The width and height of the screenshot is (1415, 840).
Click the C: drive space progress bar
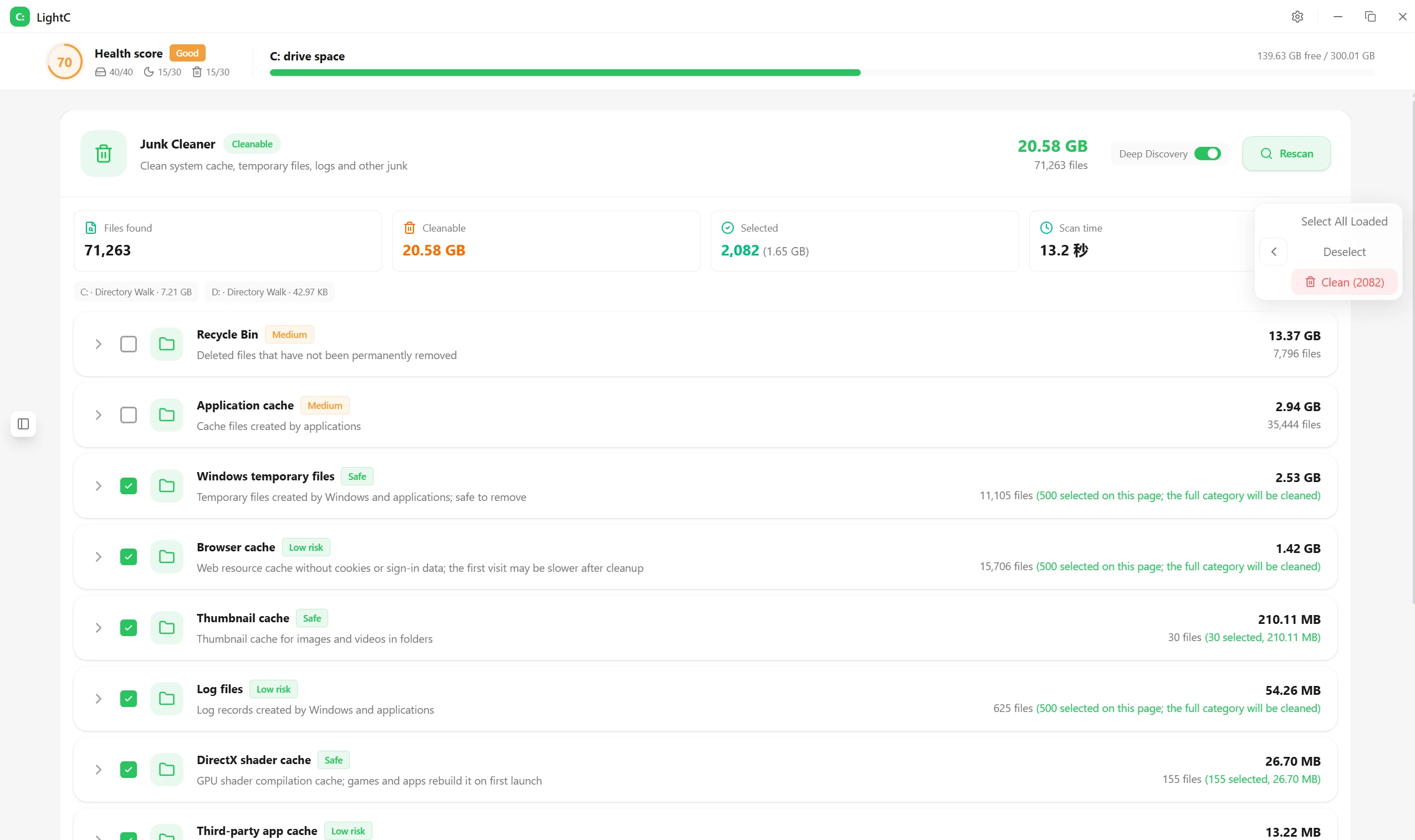point(822,73)
